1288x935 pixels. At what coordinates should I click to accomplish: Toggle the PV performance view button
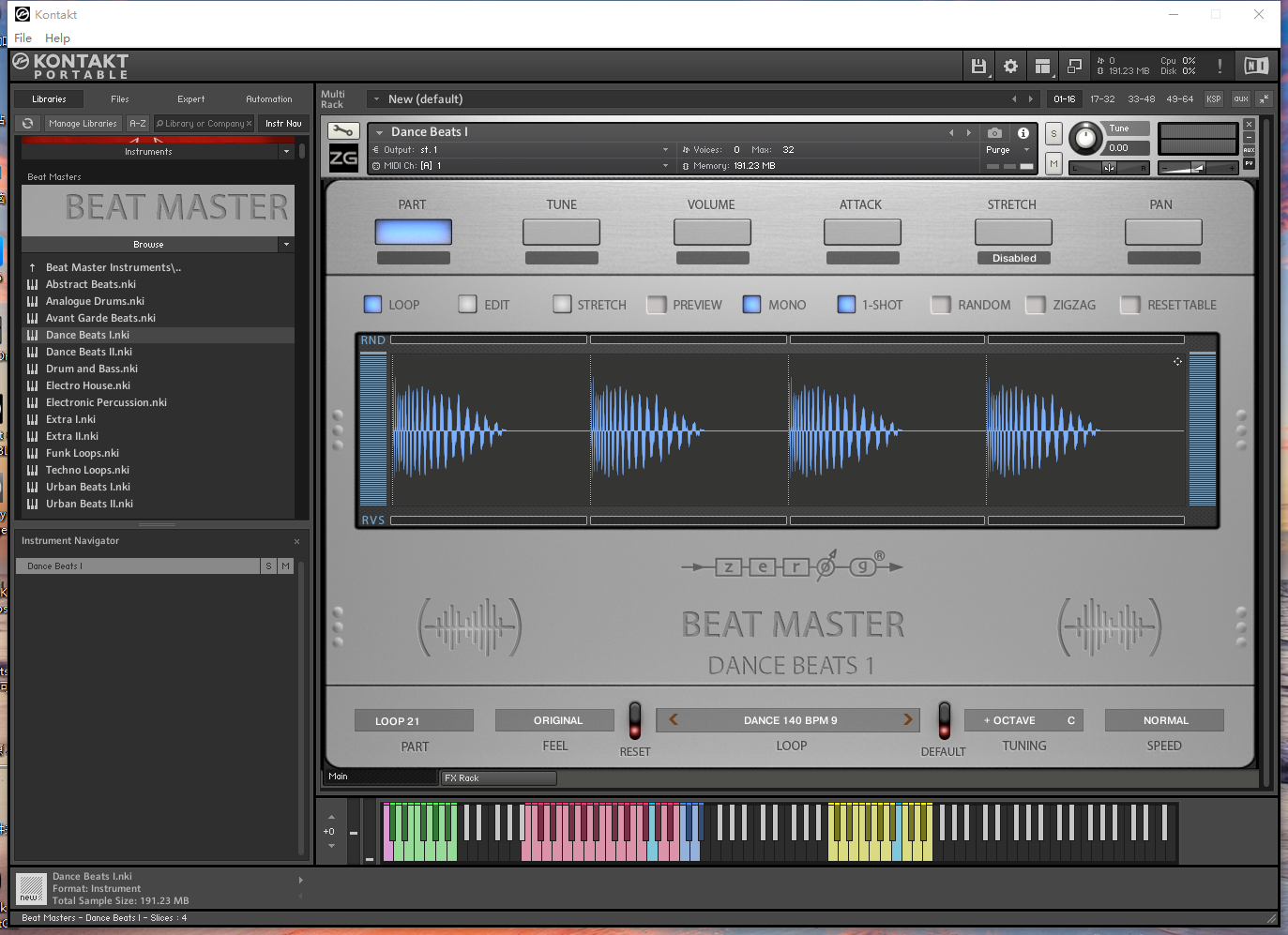click(x=1249, y=163)
